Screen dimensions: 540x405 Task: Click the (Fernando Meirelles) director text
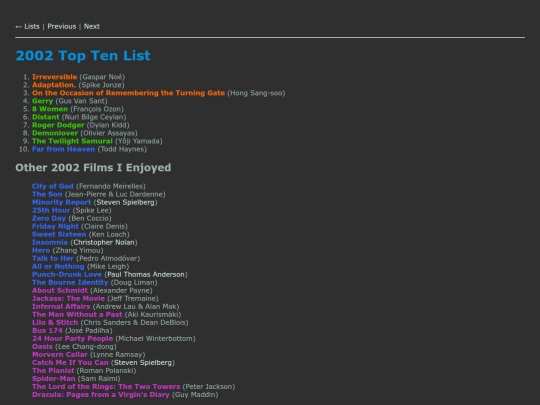pos(111,186)
